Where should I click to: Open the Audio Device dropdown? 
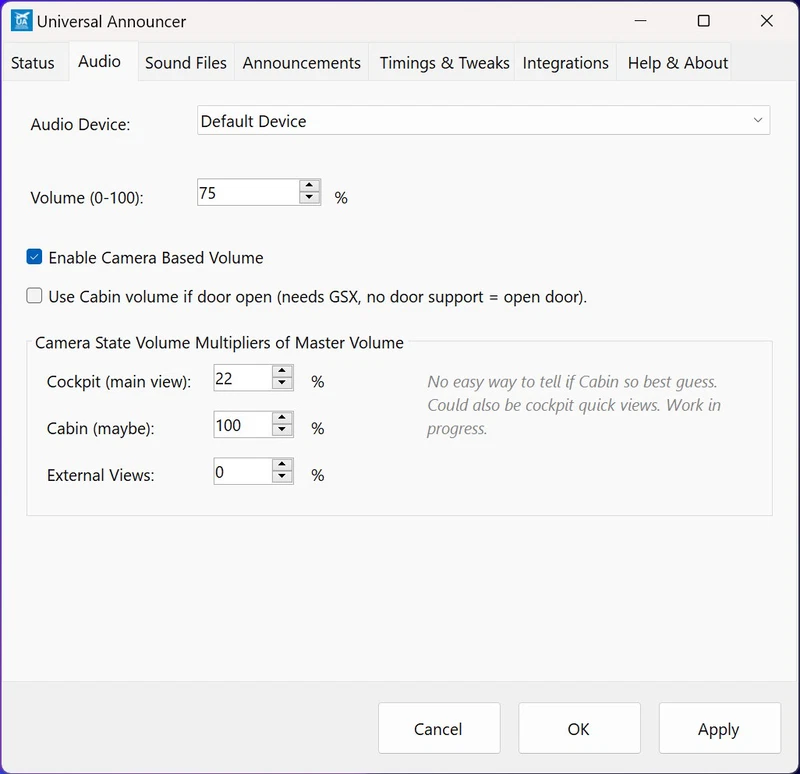[757, 119]
